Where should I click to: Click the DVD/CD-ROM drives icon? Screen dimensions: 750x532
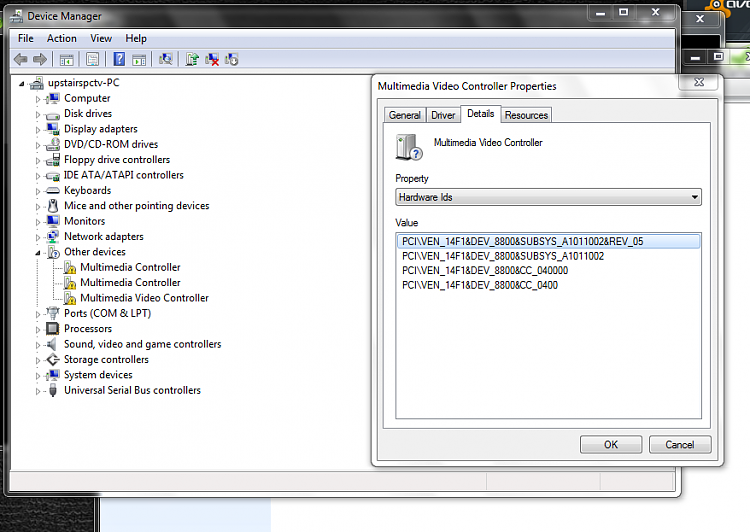53,144
